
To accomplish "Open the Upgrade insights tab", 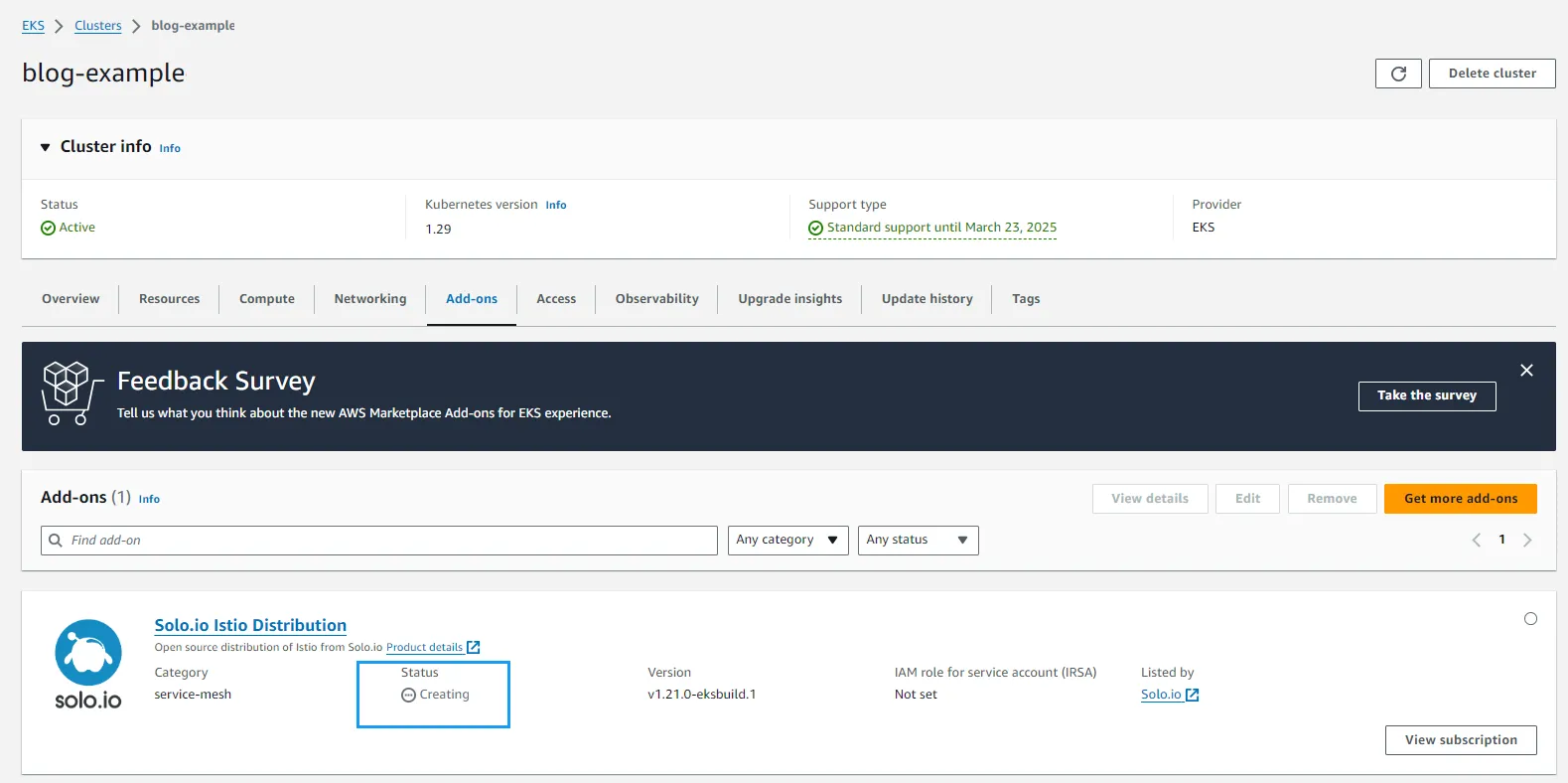I will point(790,299).
